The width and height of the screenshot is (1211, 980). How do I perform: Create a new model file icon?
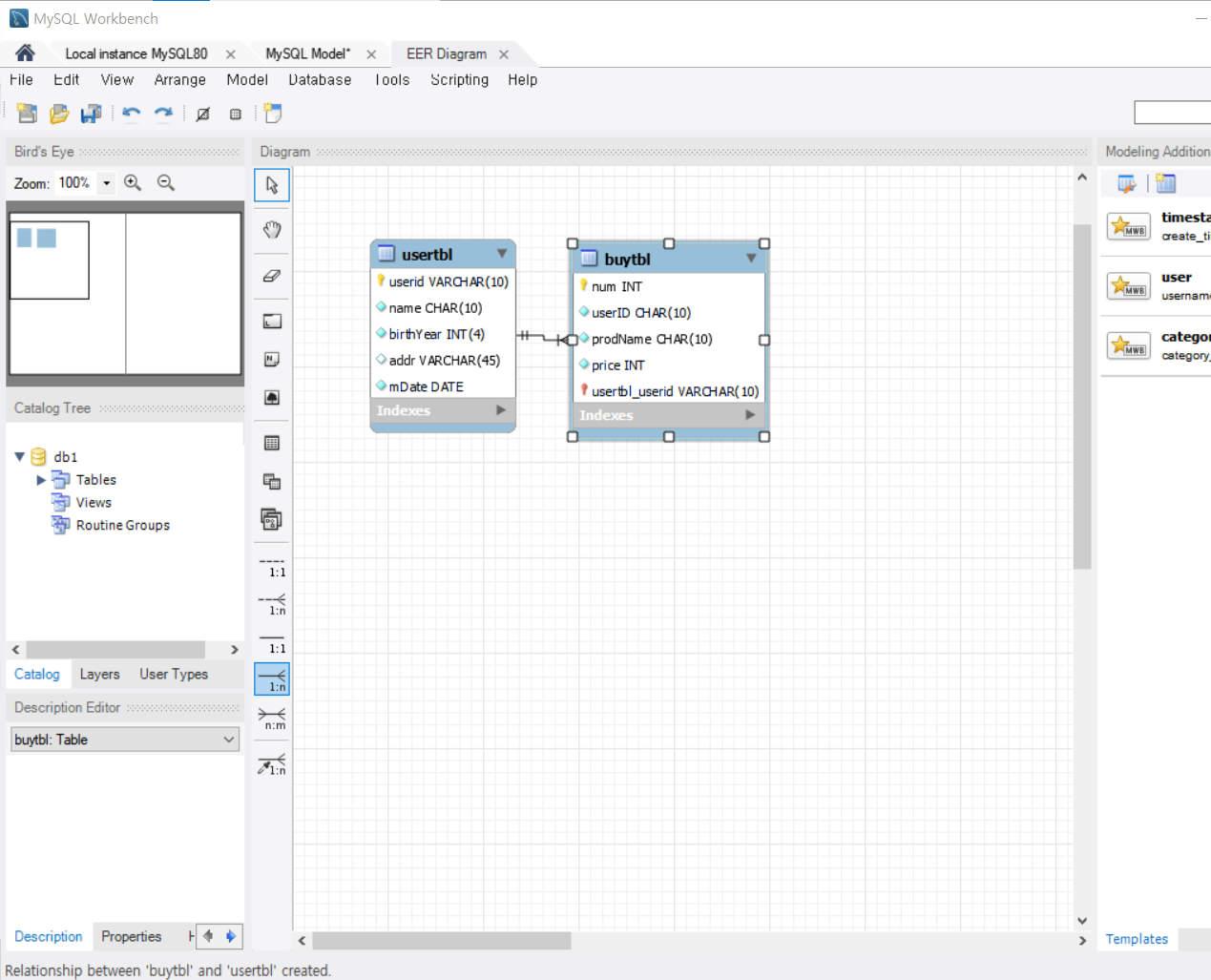[x=27, y=114]
